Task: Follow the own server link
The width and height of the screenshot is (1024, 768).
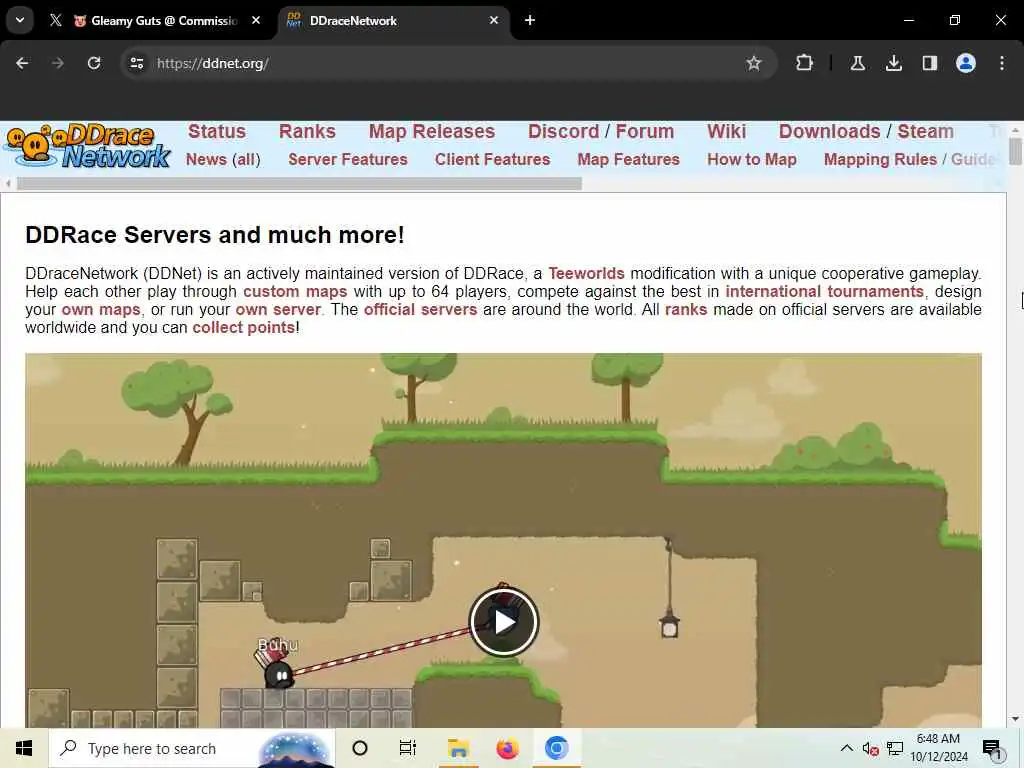Action: pos(278,310)
